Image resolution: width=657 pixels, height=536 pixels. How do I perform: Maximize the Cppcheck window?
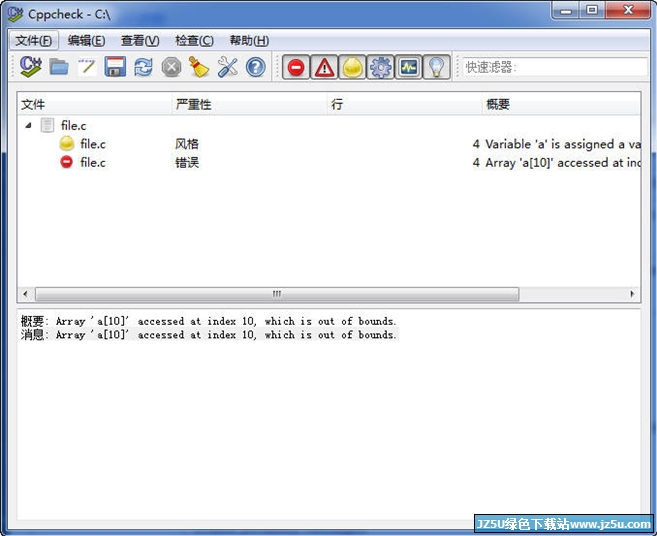tap(592, 10)
